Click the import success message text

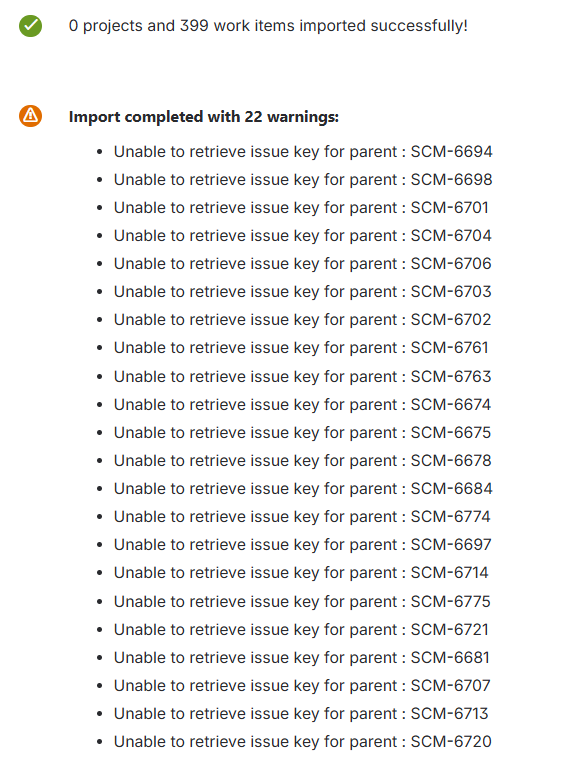click(268, 26)
